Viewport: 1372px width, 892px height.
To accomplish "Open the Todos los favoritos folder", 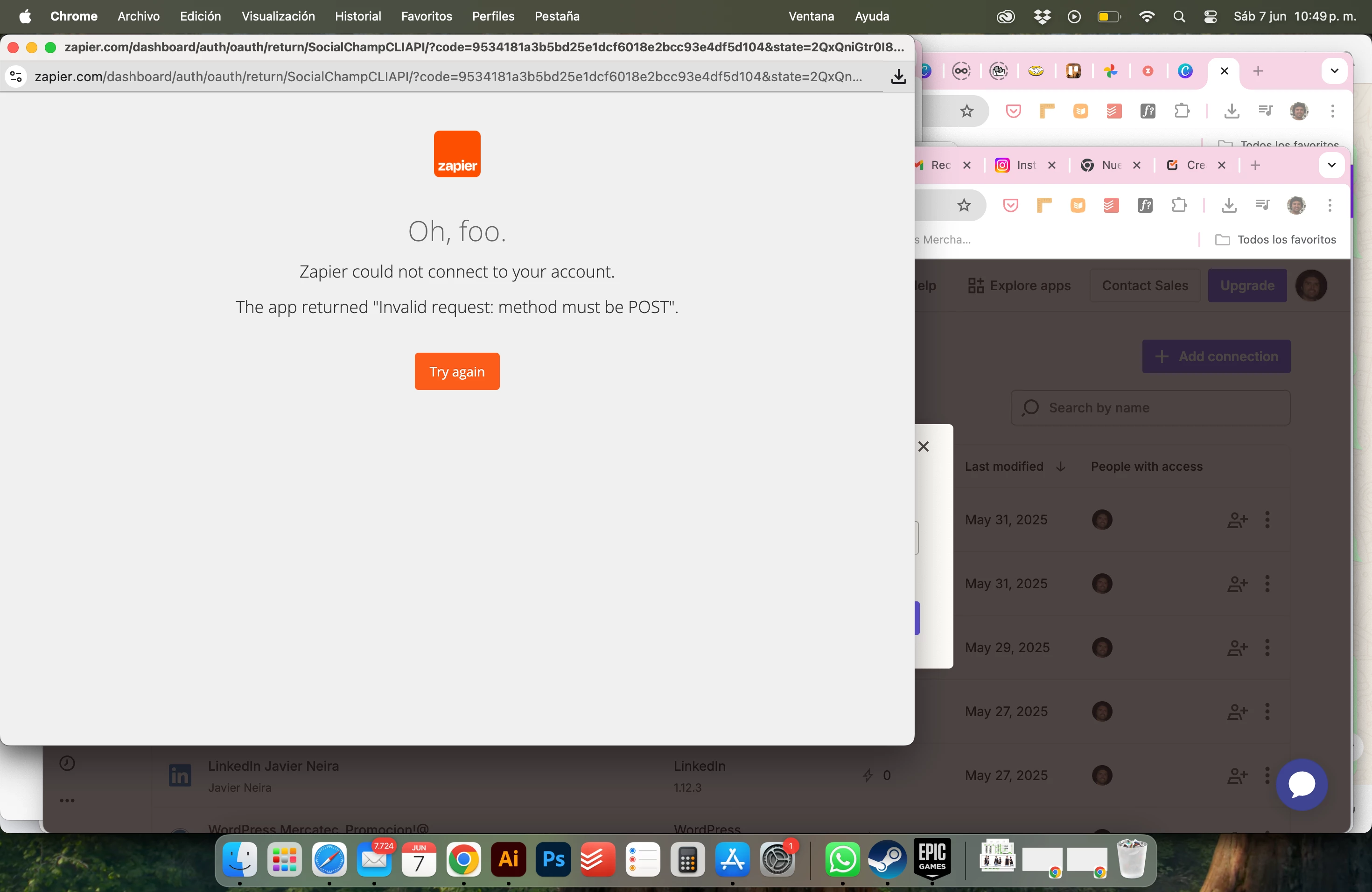I will pyautogui.click(x=1275, y=240).
